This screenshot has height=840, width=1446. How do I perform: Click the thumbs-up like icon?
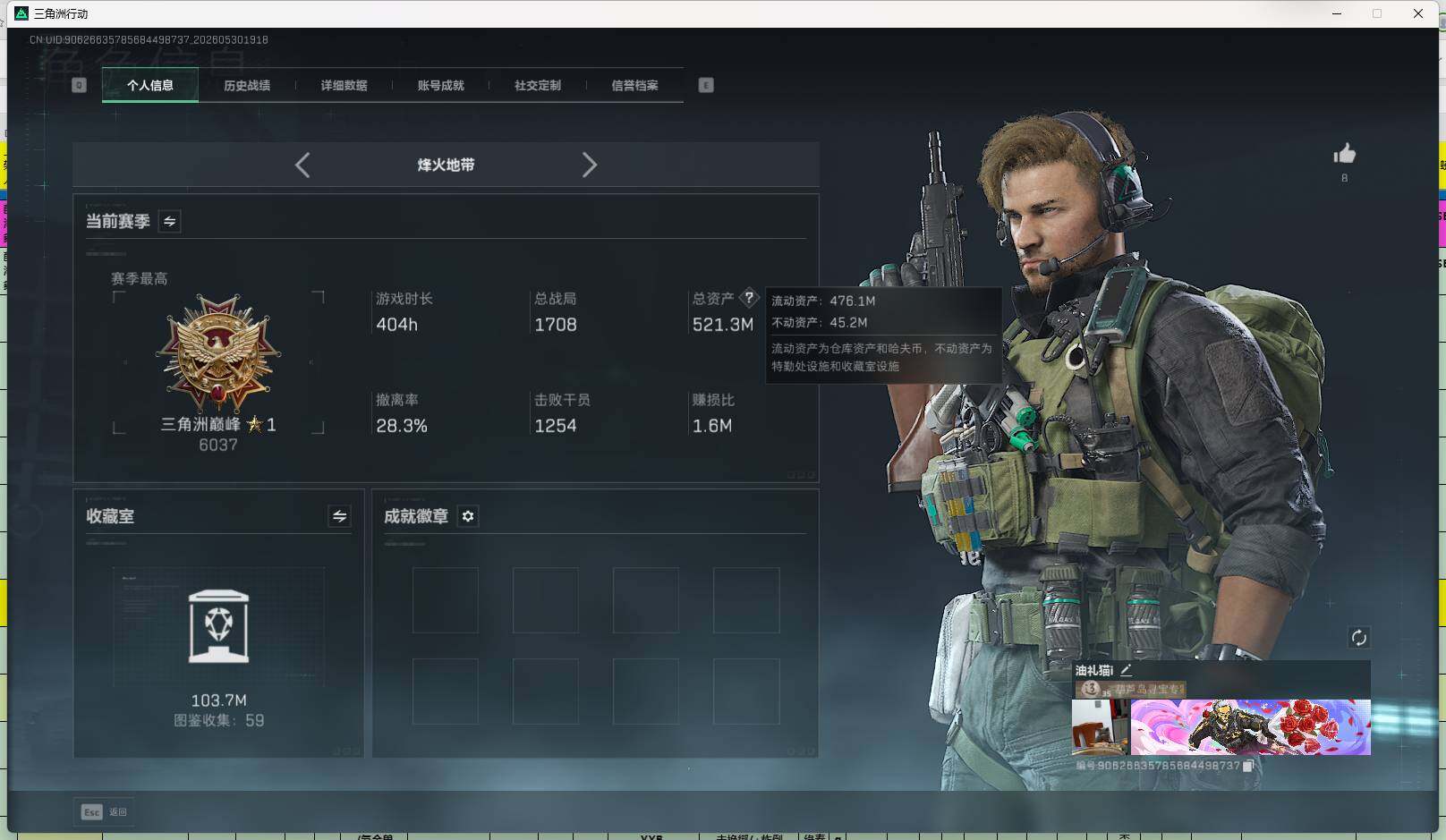pyautogui.click(x=1344, y=154)
